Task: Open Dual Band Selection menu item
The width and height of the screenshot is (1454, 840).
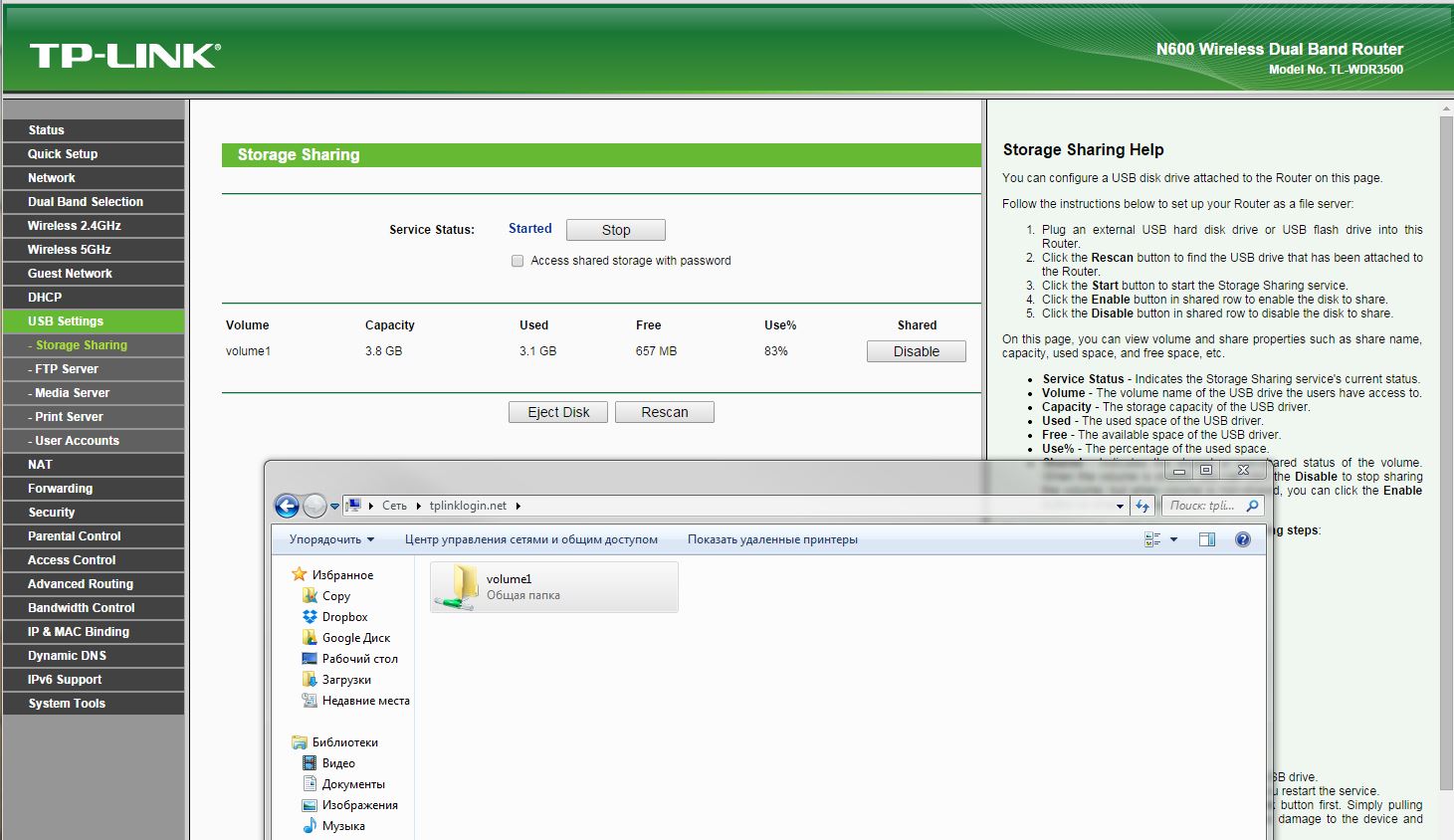Action: (94, 202)
